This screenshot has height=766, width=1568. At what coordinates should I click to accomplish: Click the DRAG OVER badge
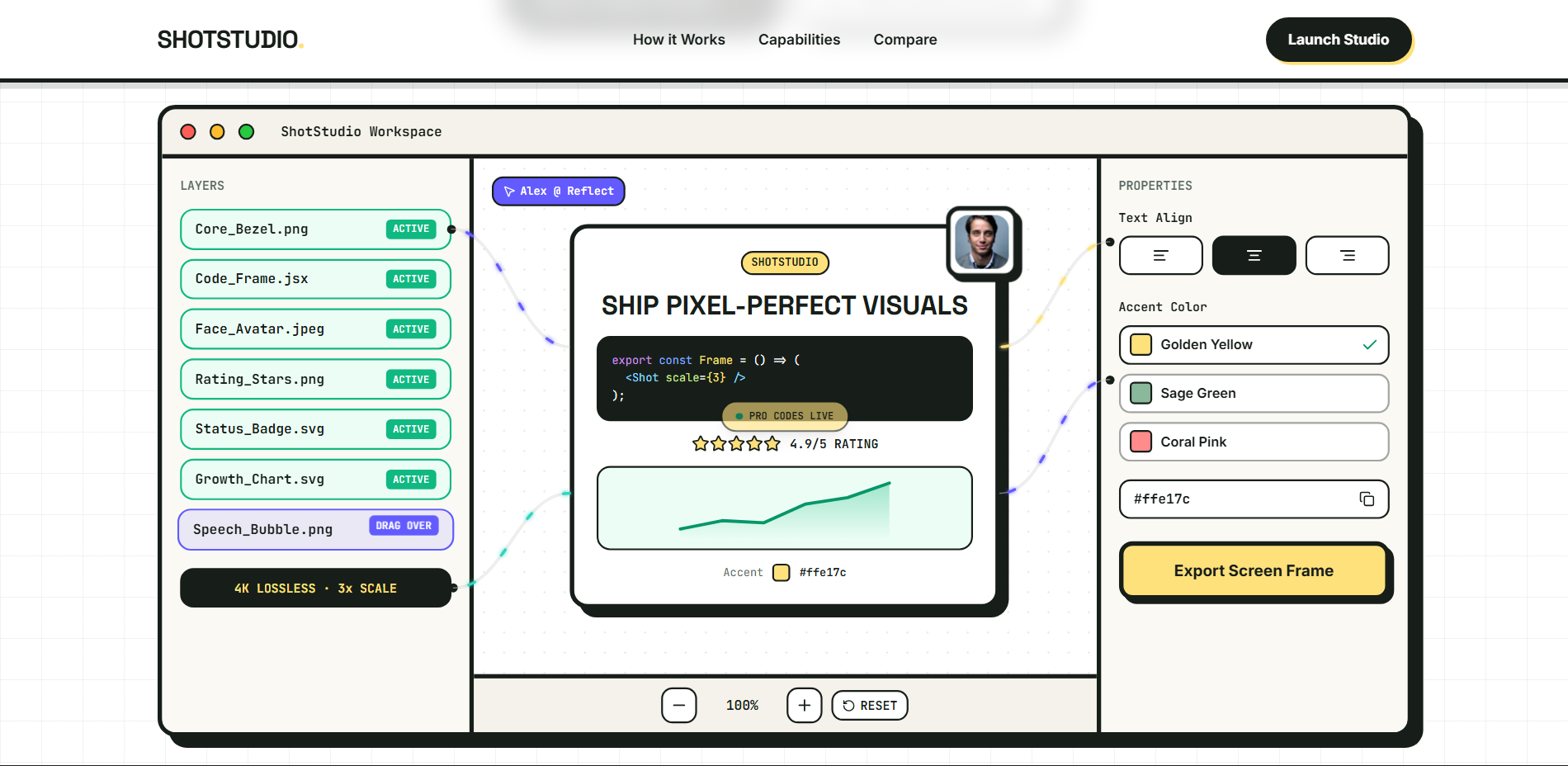(x=404, y=526)
